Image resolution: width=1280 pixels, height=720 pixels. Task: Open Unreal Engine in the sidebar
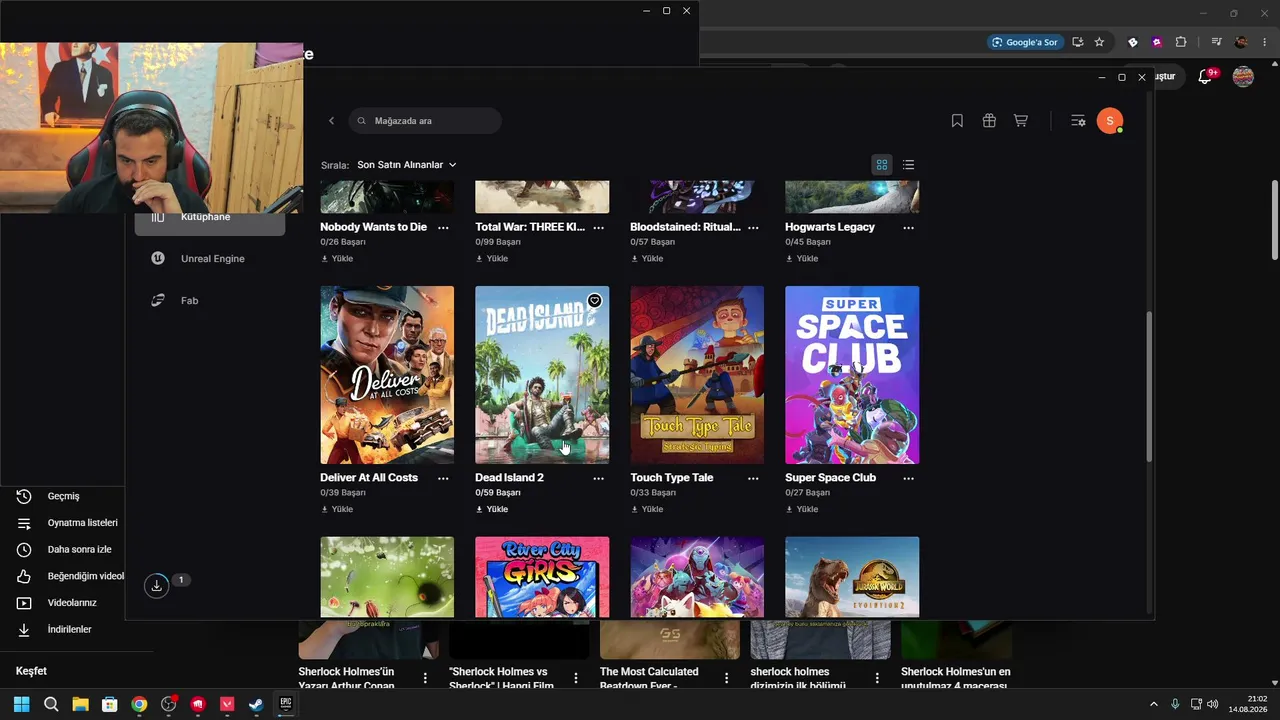point(210,259)
